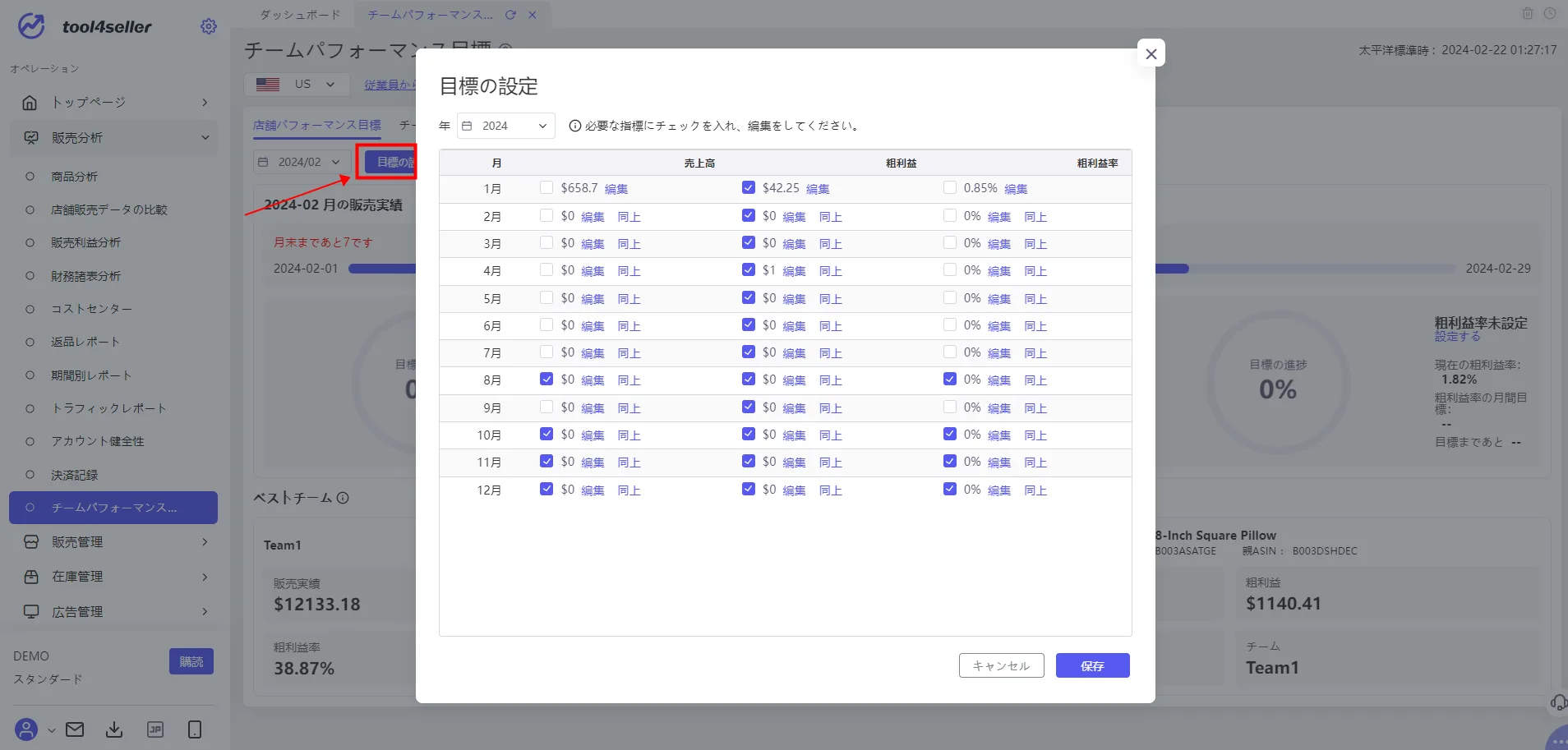The image size is (1568, 750).
Task: Expand the 在庫管理 menu chevron
Action: pyautogui.click(x=205, y=577)
